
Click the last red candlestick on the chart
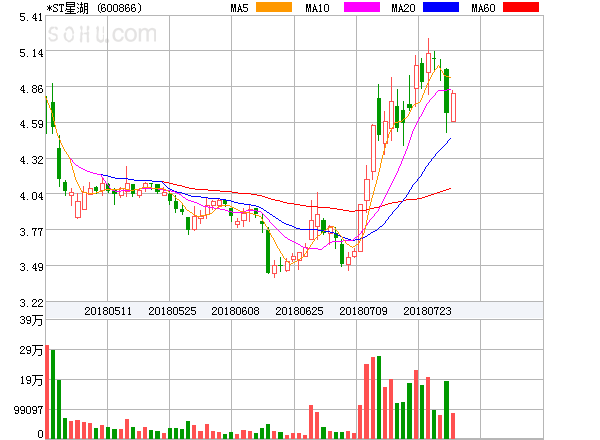(x=453, y=106)
